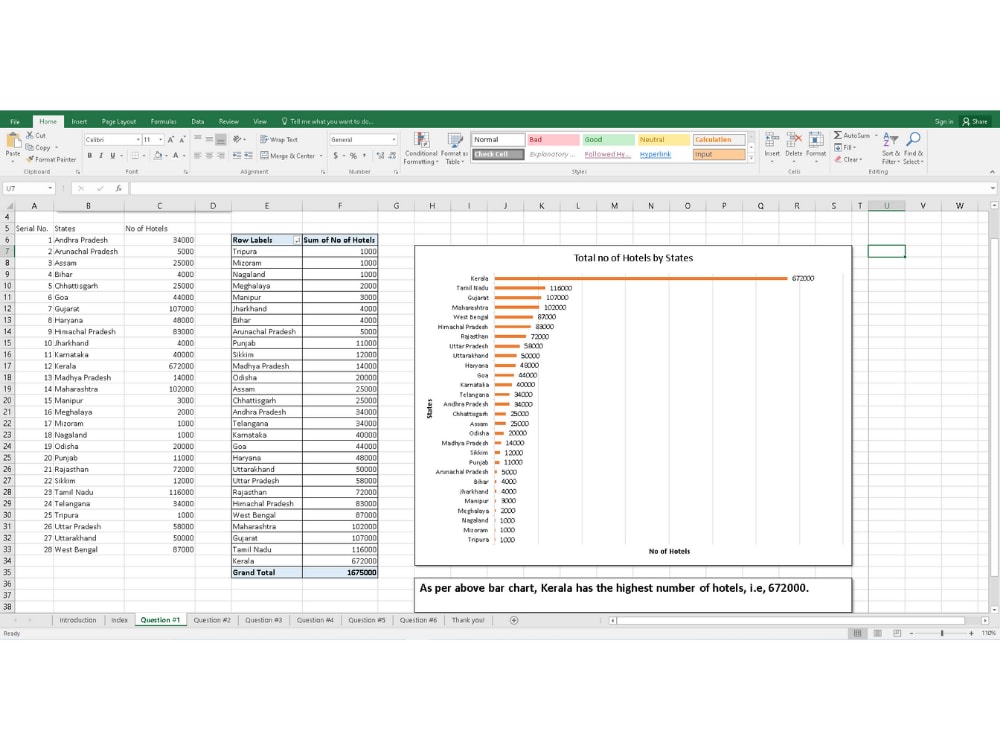Click inside the Name Box
The width and height of the screenshot is (1000, 750).
click(x=23, y=186)
